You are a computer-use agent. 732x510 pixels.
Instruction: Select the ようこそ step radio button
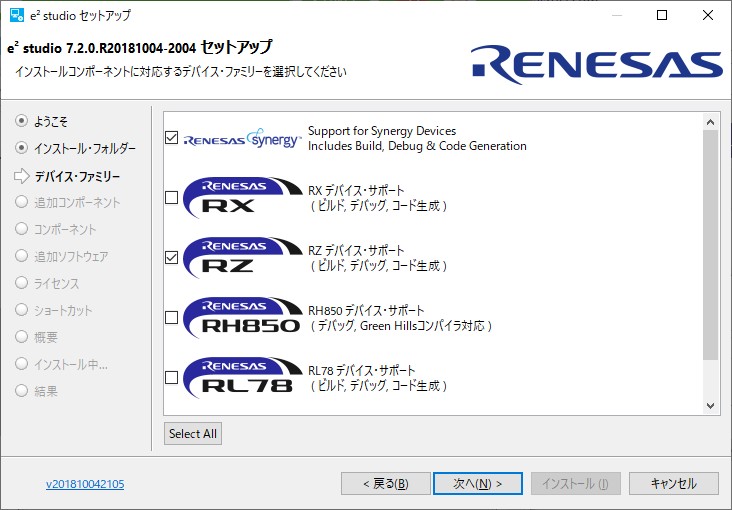coord(21,121)
